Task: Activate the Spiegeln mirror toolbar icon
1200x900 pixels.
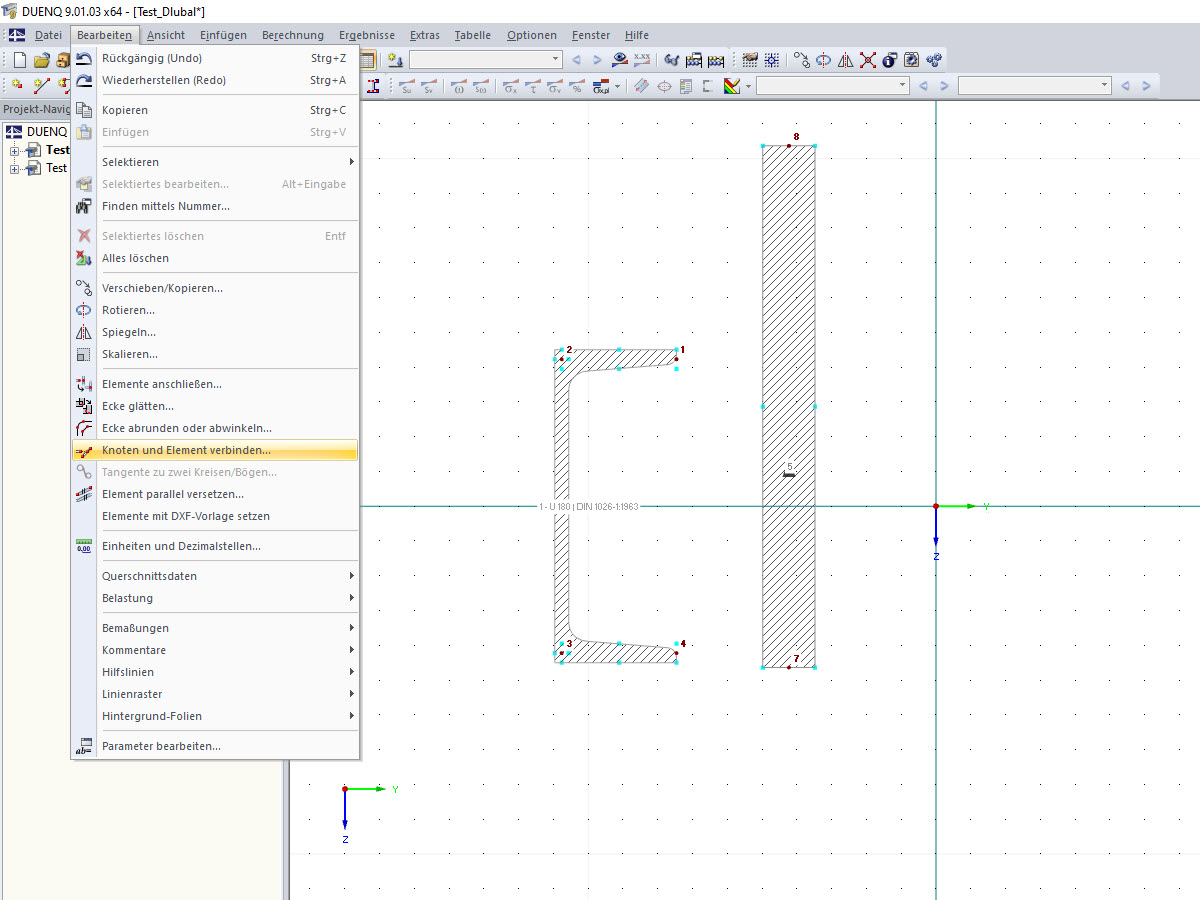Action: point(845,60)
